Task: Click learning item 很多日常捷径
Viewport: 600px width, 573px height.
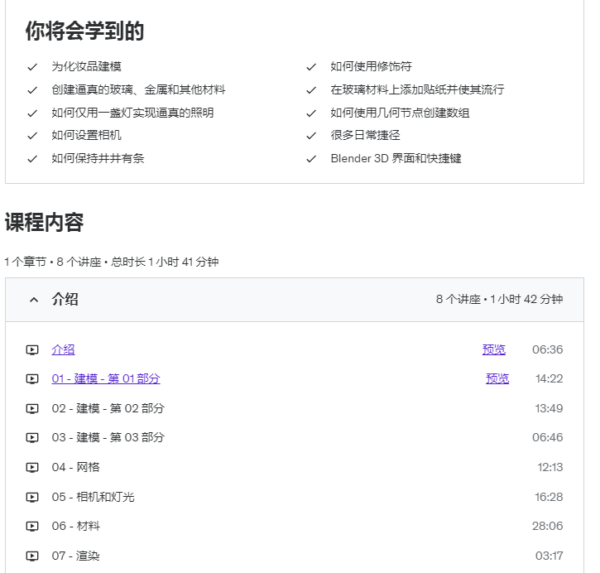Action: (x=365, y=135)
